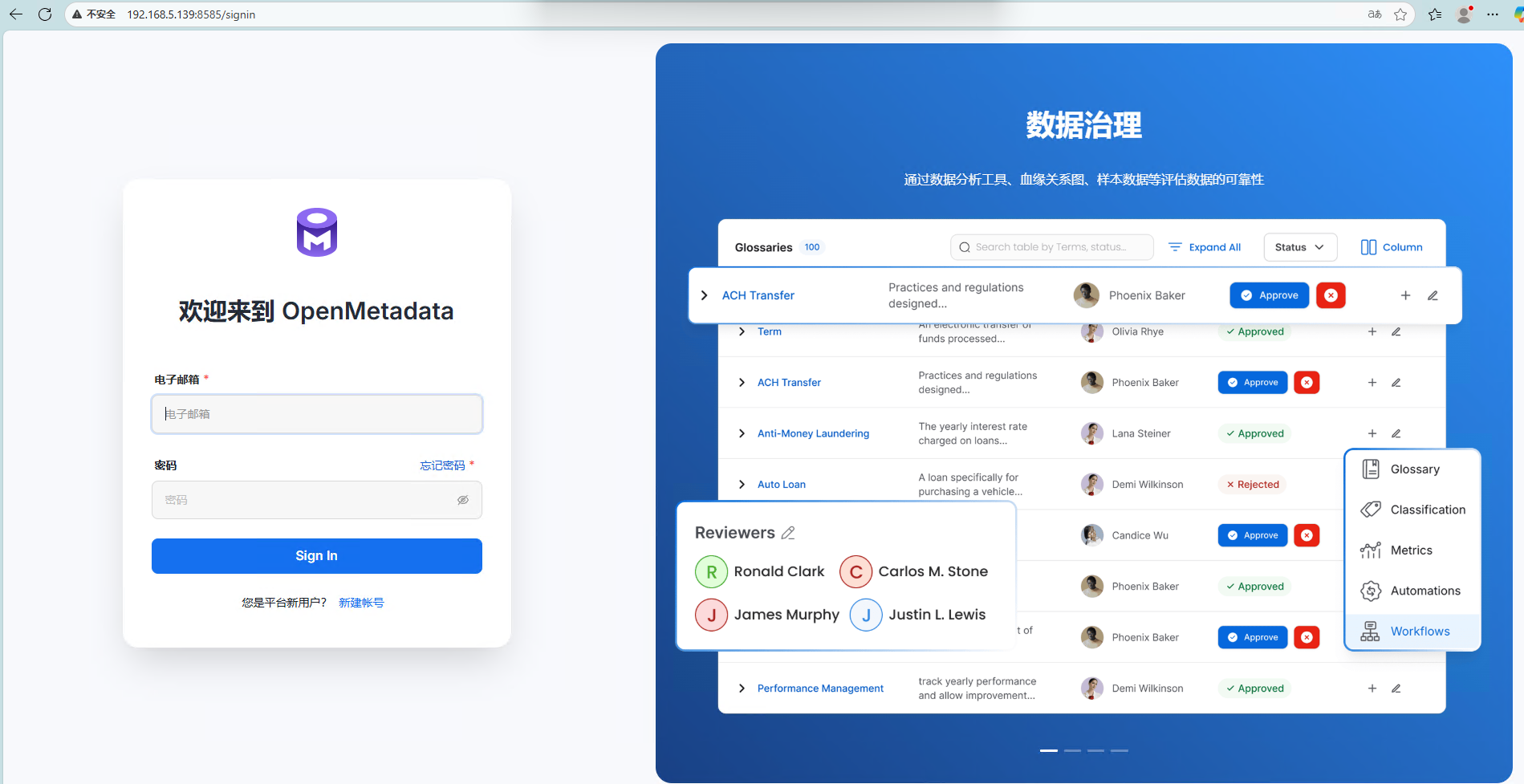Open the not-secure site warning badge

[94, 14]
